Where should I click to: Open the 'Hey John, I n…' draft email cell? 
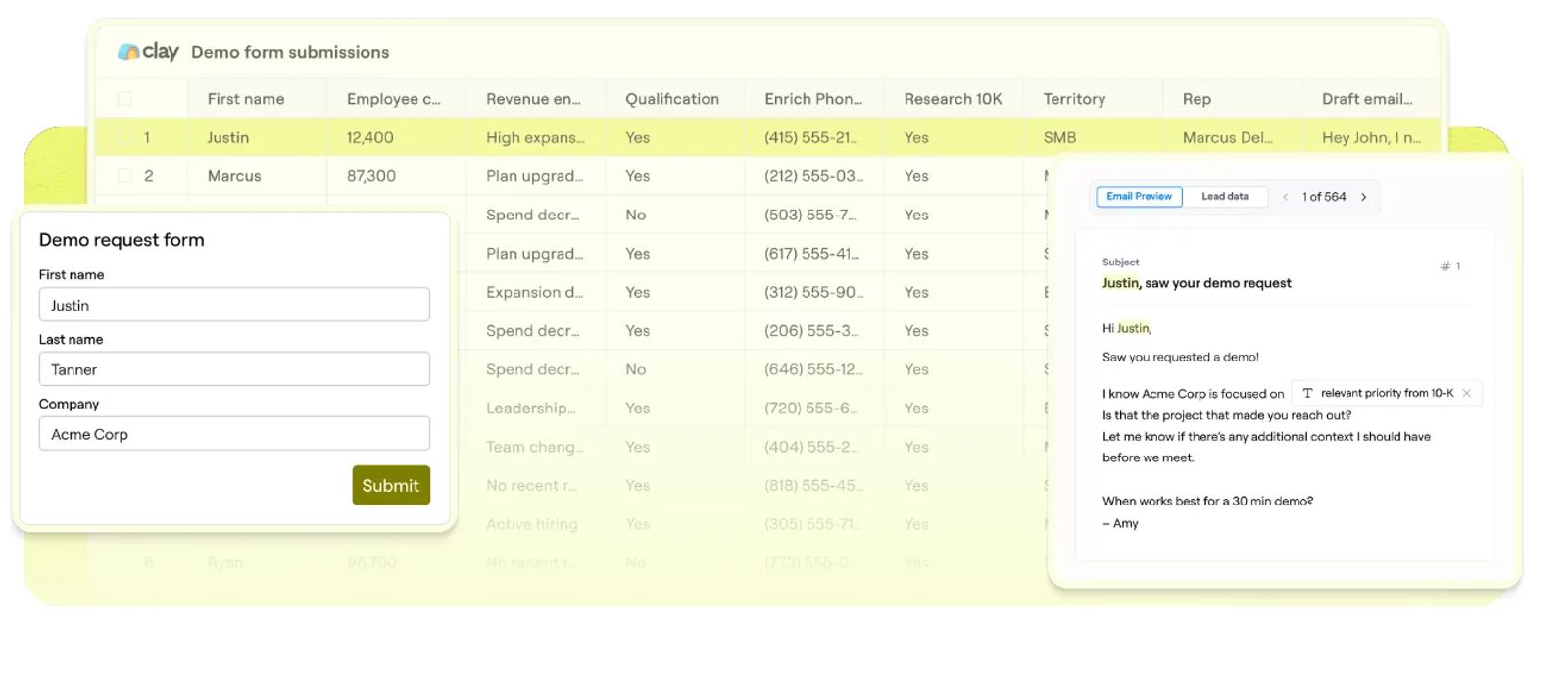tap(1371, 137)
